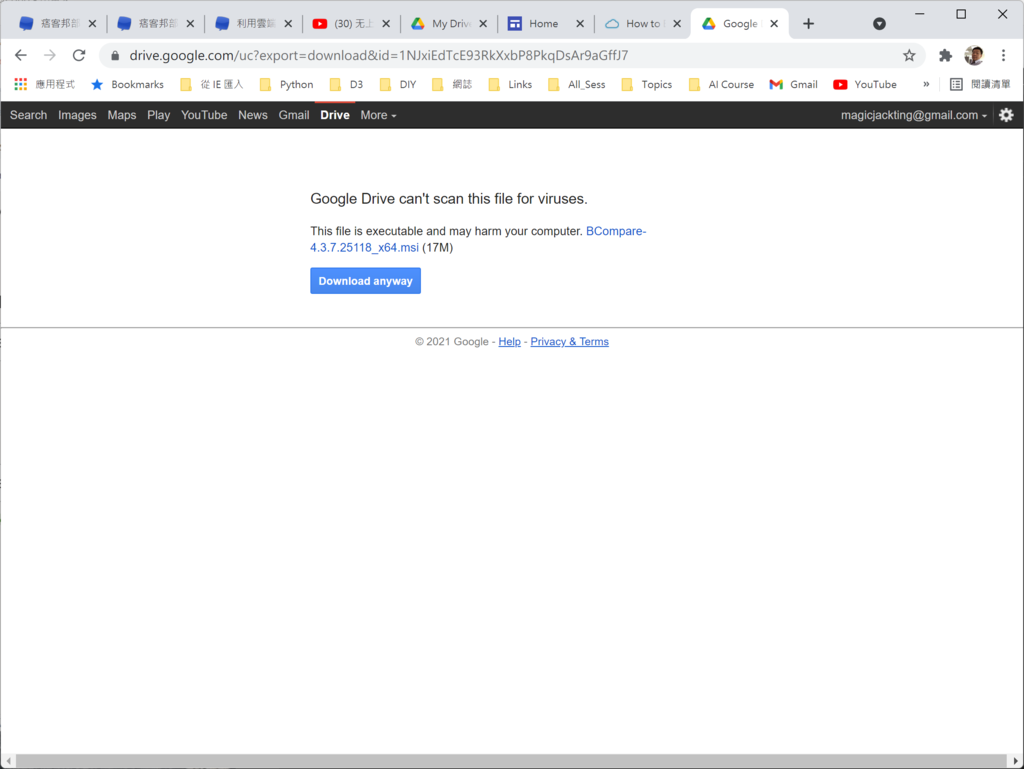Open the Python bookmarks folder
1024x769 pixels.
tap(287, 84)
